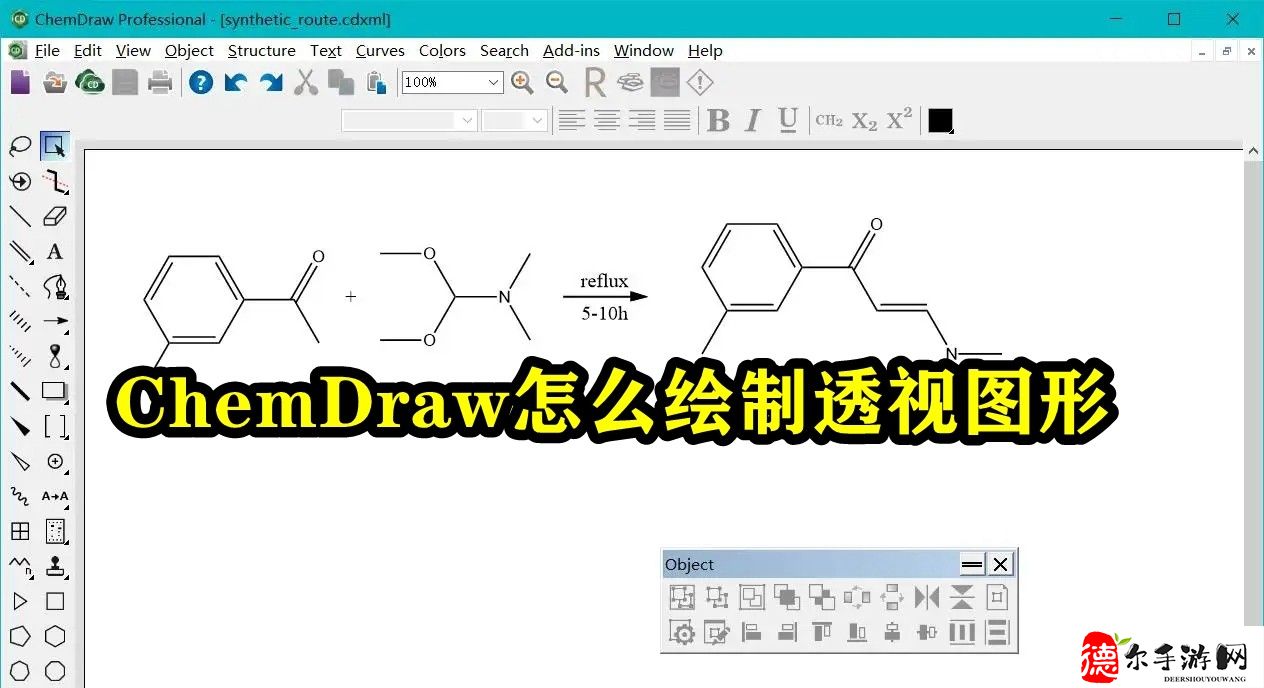Select the chemical symbols plus-circle tool

pyautogui.click(x=55, y=461)
